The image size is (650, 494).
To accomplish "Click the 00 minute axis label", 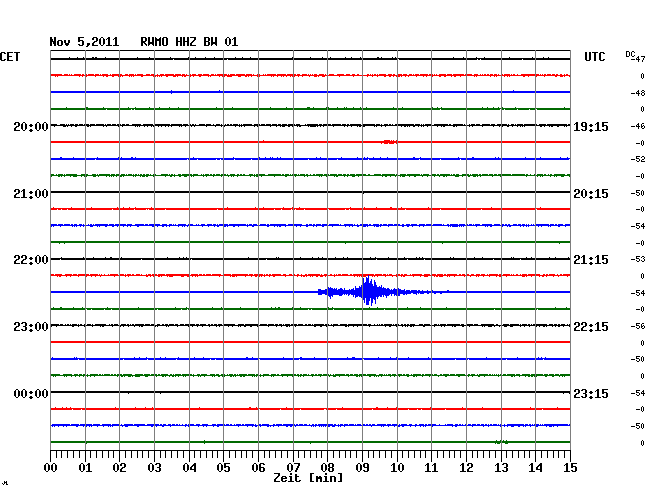I will point(51,467).
